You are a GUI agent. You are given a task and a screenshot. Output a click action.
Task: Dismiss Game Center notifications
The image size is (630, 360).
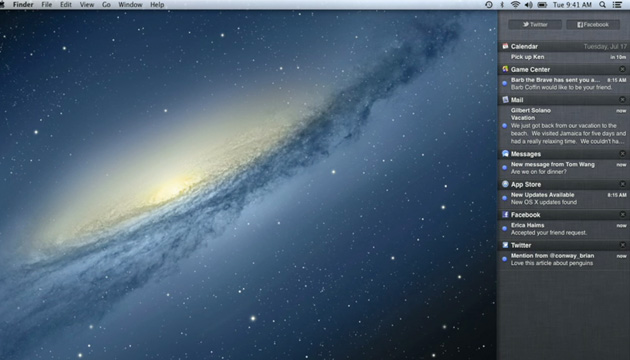[x=622, y=69]
